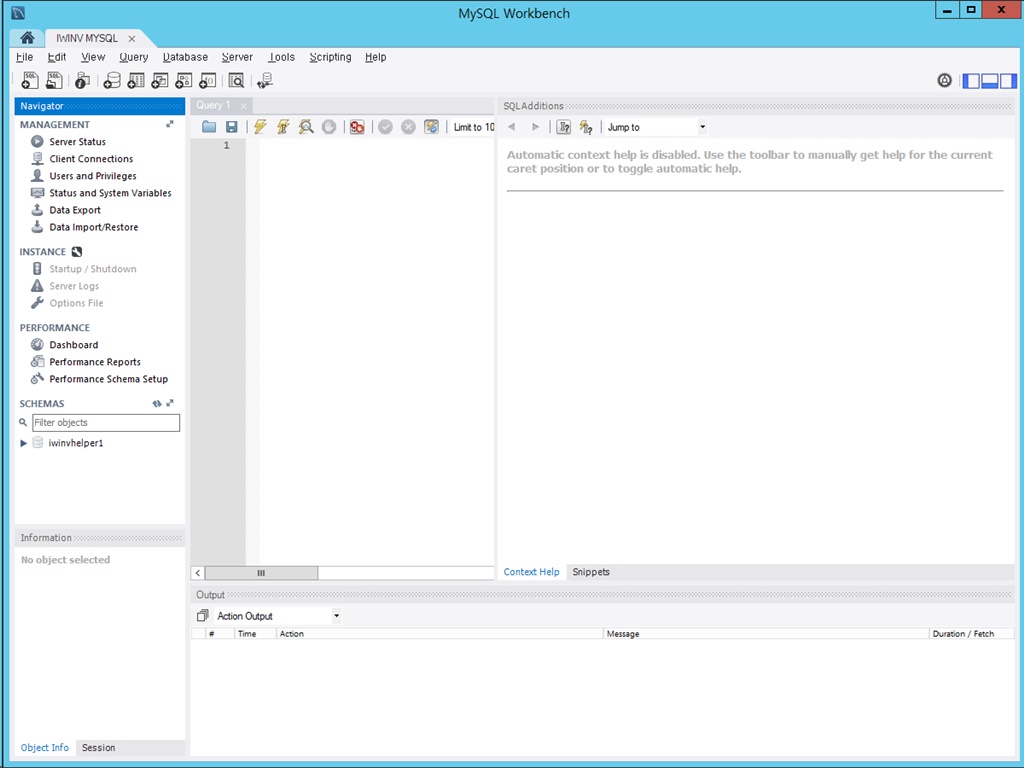This screenshot has width=1024, height=768.
Task: Open Performance Reports
Action: tap(95, 362)
